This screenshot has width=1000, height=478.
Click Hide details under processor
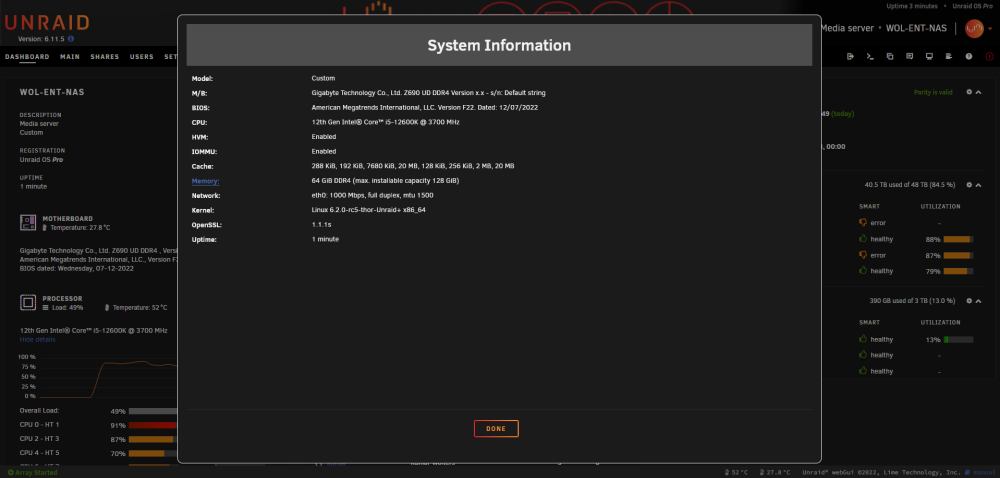[x=38, y=340]
